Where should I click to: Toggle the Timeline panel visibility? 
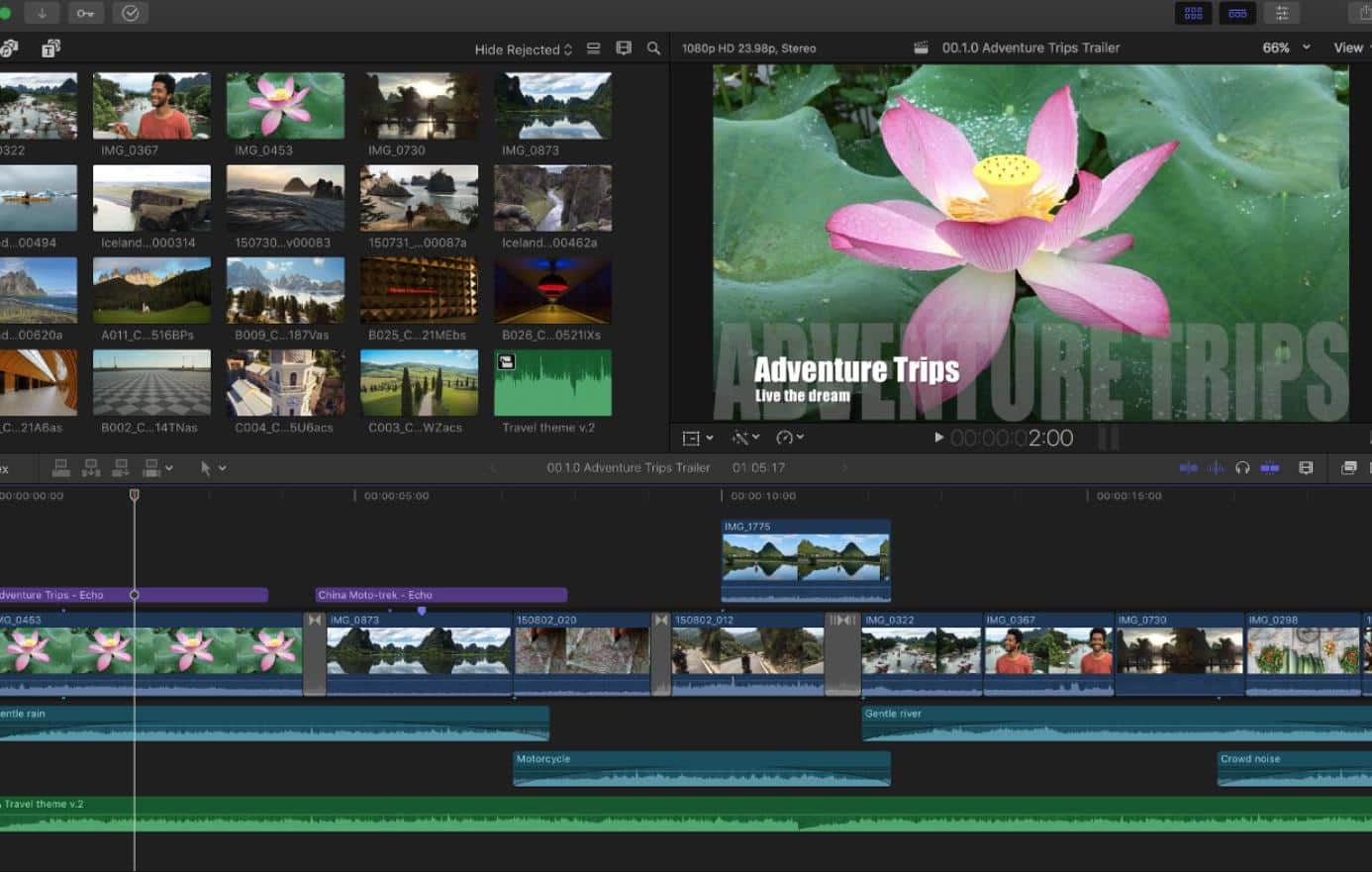pyautogui.click(x=1237, y=13)
